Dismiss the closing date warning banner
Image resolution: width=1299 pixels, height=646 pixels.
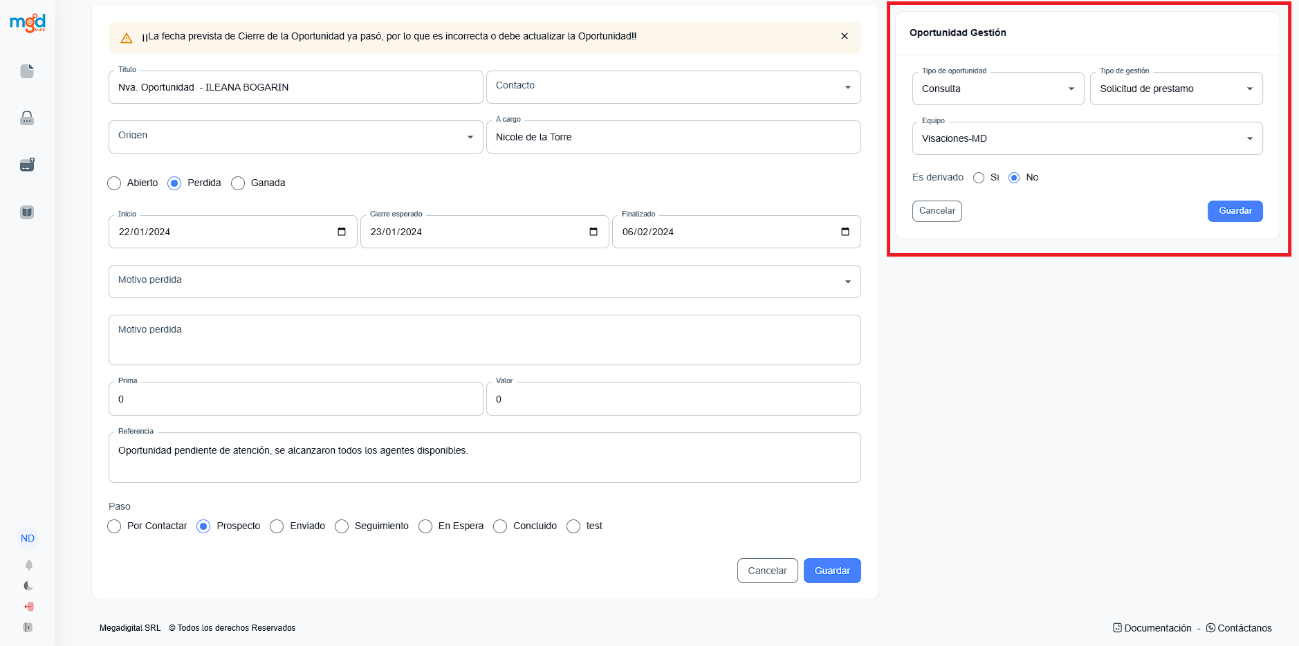[x=844, y=36]
